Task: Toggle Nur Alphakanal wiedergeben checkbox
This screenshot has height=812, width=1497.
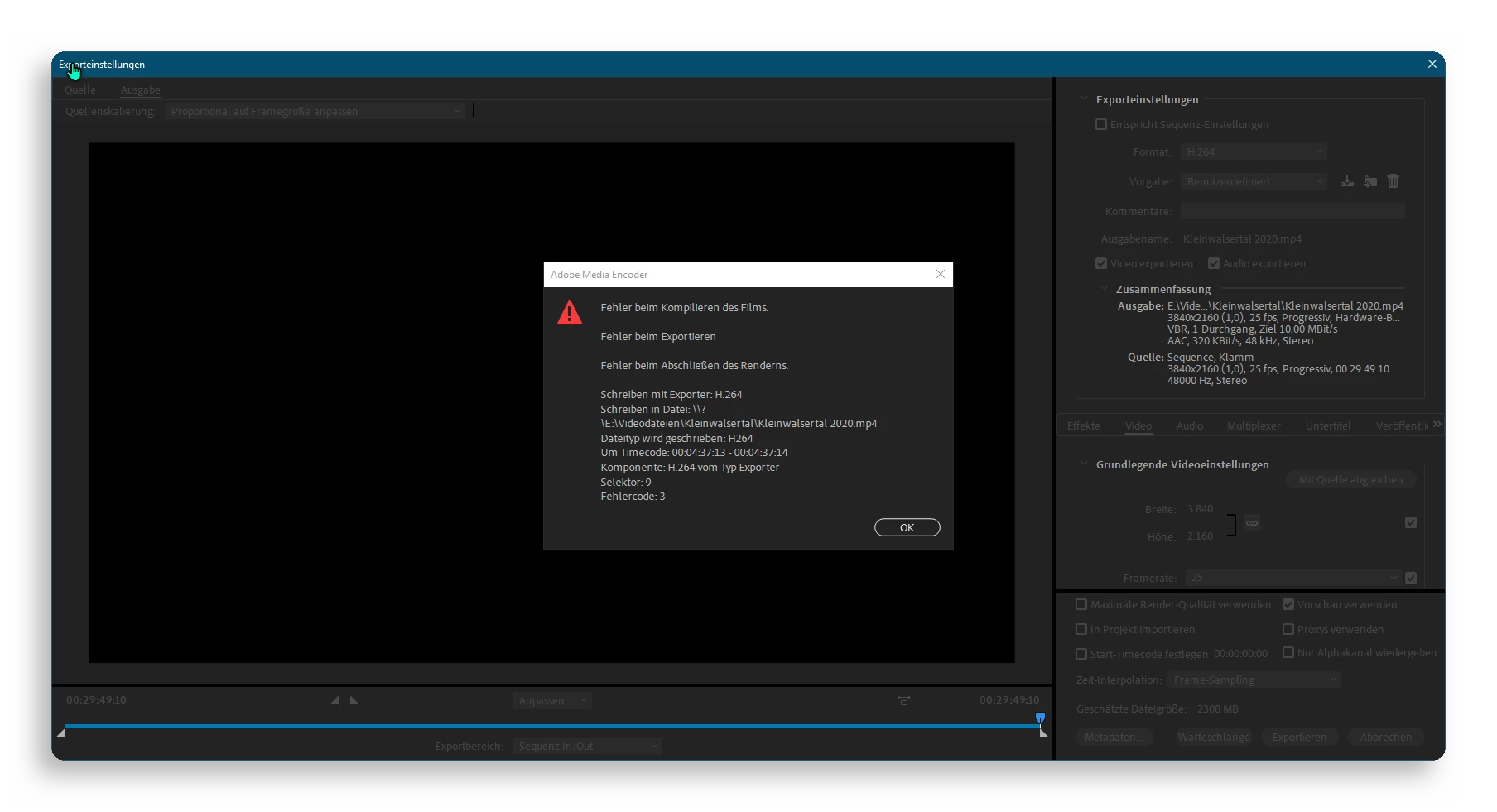Action: coord(1288,652)
